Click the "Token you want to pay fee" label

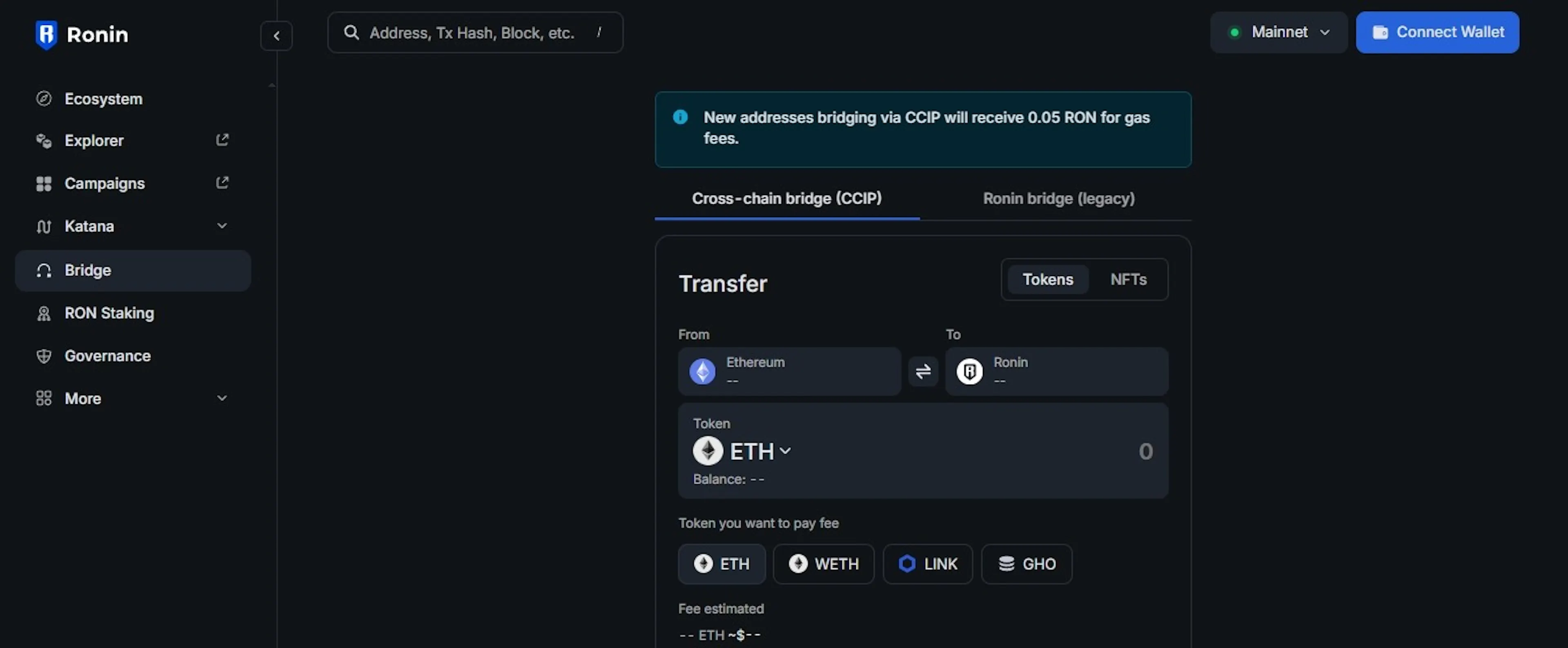coord(758,523)
